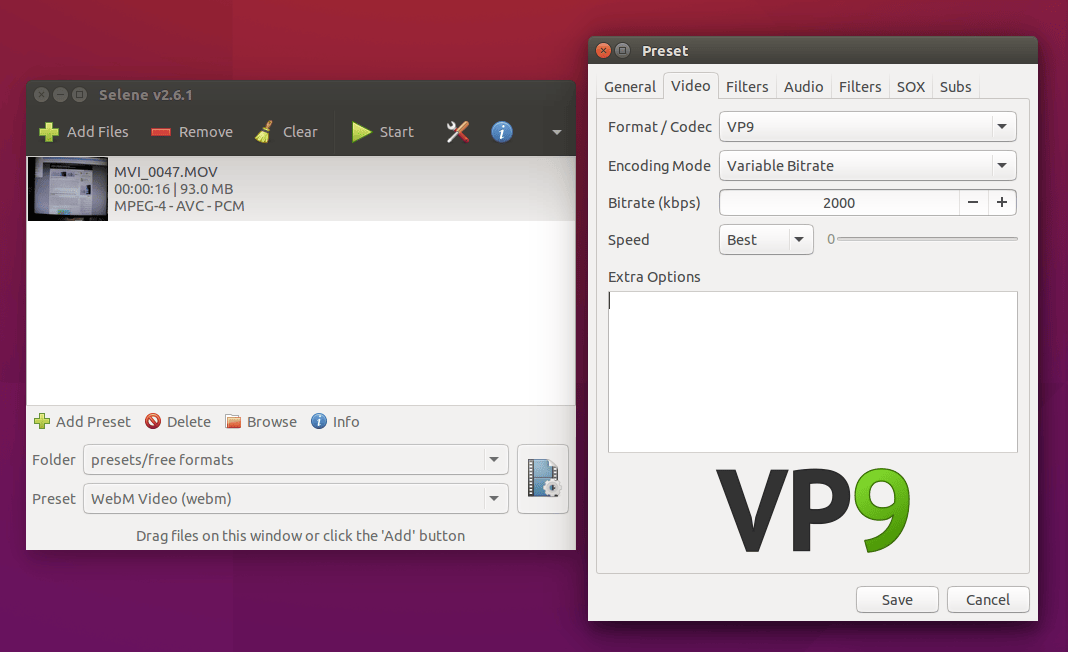Click the red minus Remove icon
This screenshot has height=652, width=1068.
pyautogui.click(x=161, y=132)
